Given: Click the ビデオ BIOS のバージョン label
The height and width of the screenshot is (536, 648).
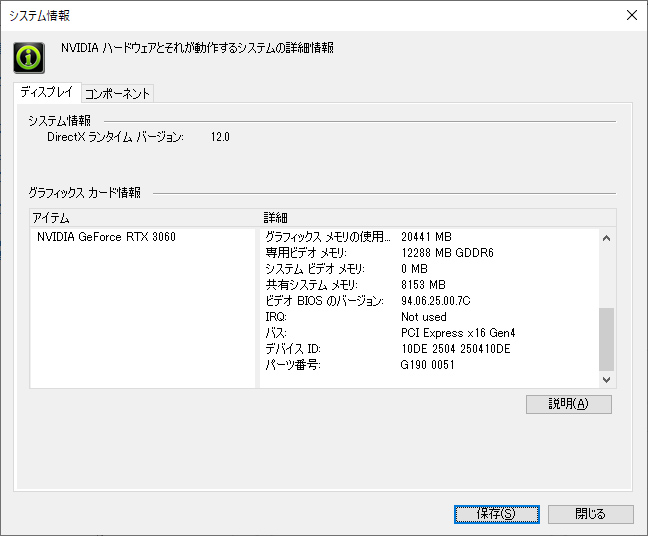Looking at the screenshot, I should (x=324, y=300).
